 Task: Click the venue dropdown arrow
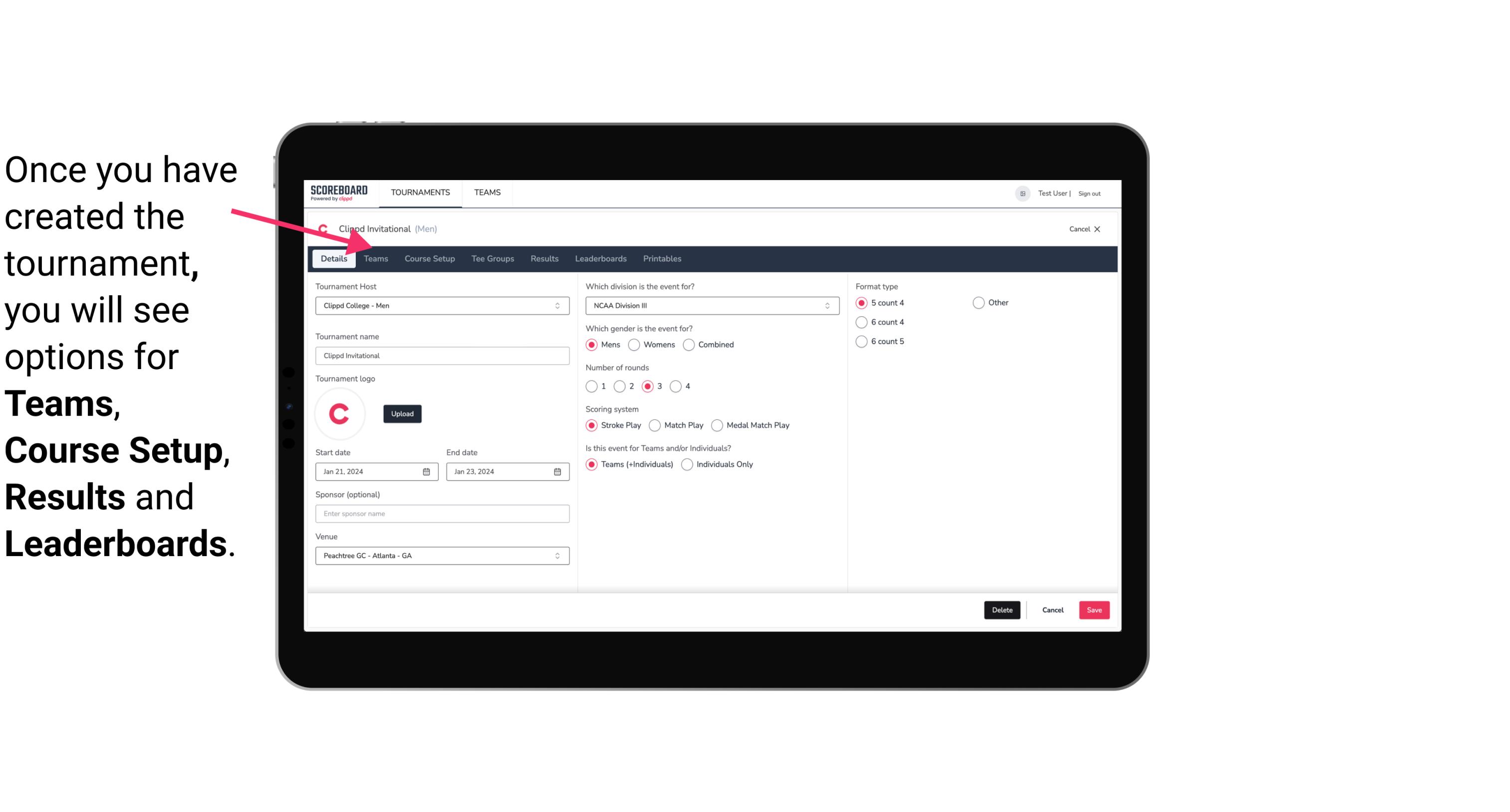(x=559, y=555)
